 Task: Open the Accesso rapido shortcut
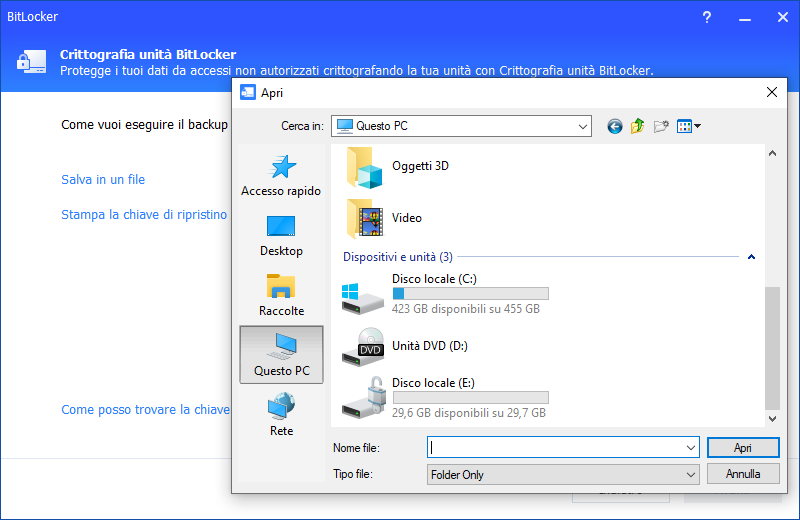281,176
